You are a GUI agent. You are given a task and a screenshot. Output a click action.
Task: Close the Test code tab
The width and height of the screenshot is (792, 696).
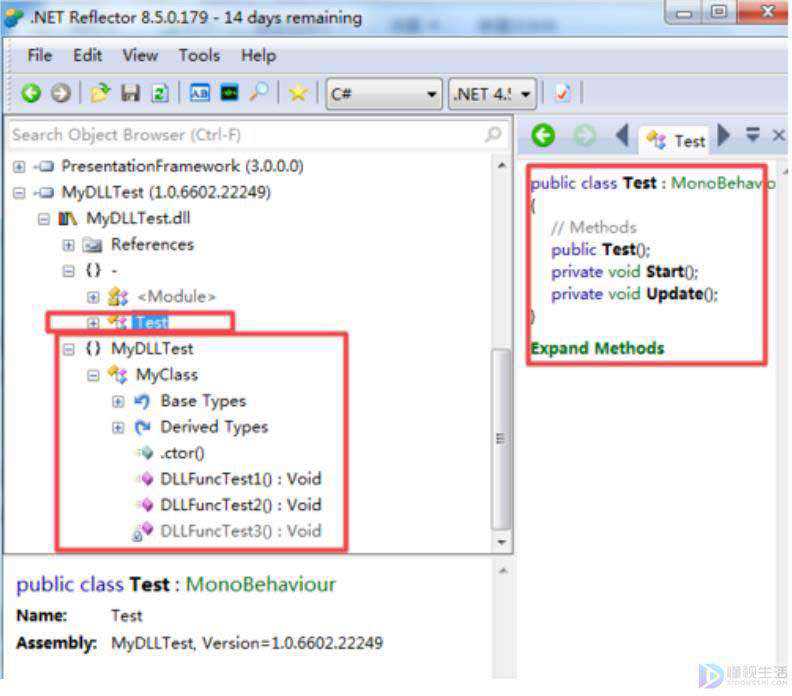click(x=778, y=135)
